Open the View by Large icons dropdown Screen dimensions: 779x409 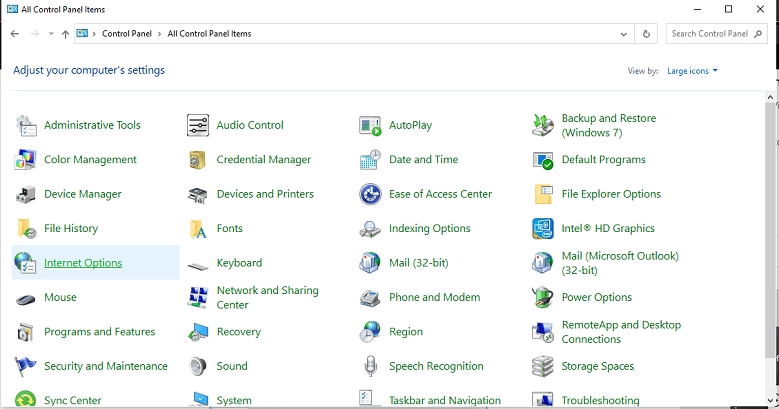coord(692,71)
